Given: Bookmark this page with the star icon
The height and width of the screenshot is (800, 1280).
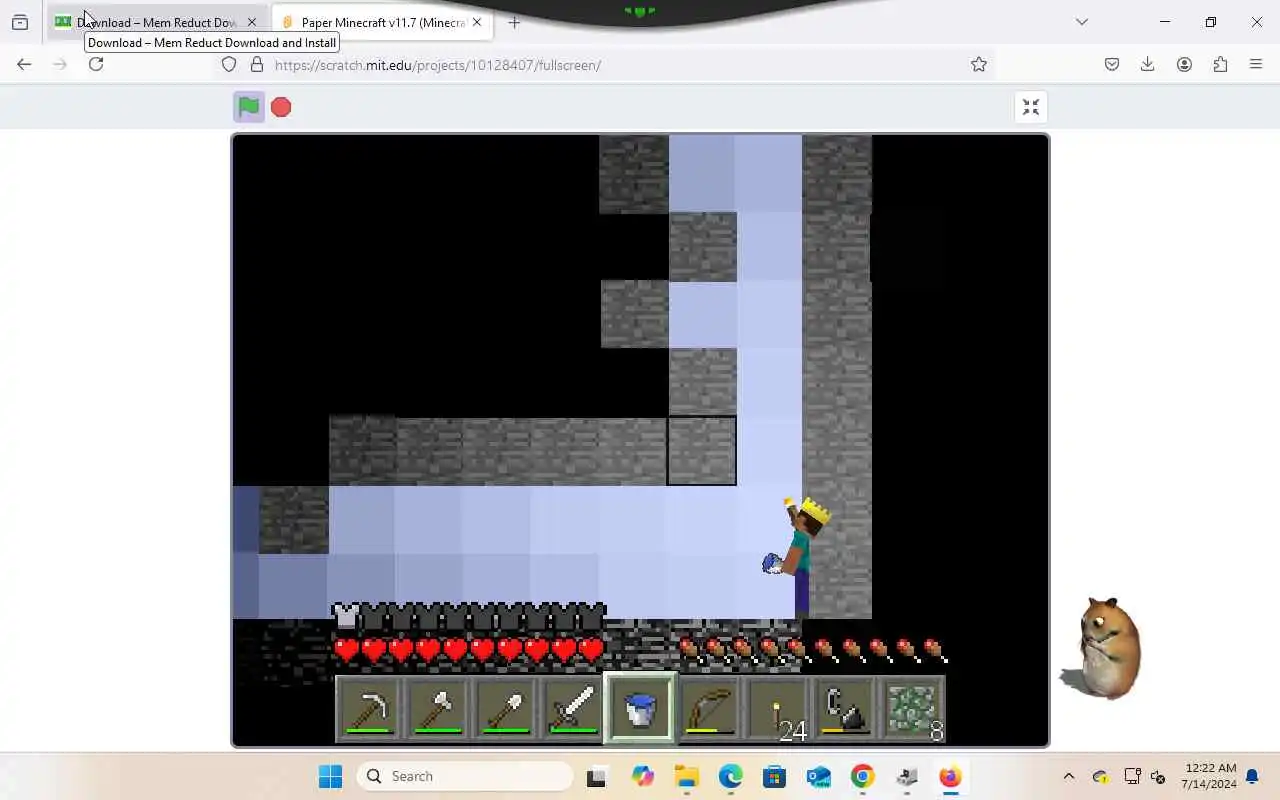Looking at the screenshot, I should 979,64.
